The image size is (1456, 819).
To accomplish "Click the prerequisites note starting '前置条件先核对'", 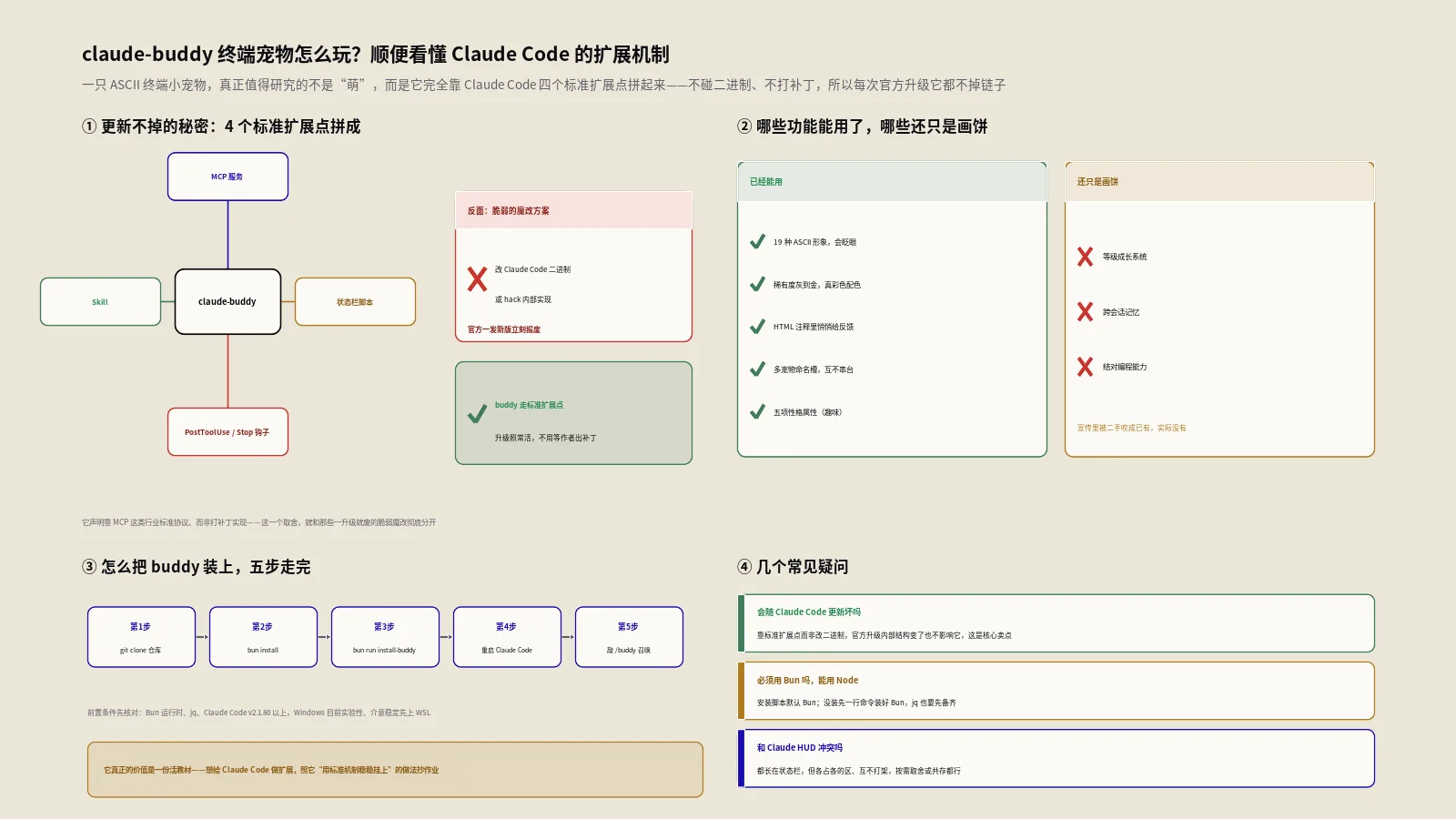I will pyautogui.click(x=258, y=713).
